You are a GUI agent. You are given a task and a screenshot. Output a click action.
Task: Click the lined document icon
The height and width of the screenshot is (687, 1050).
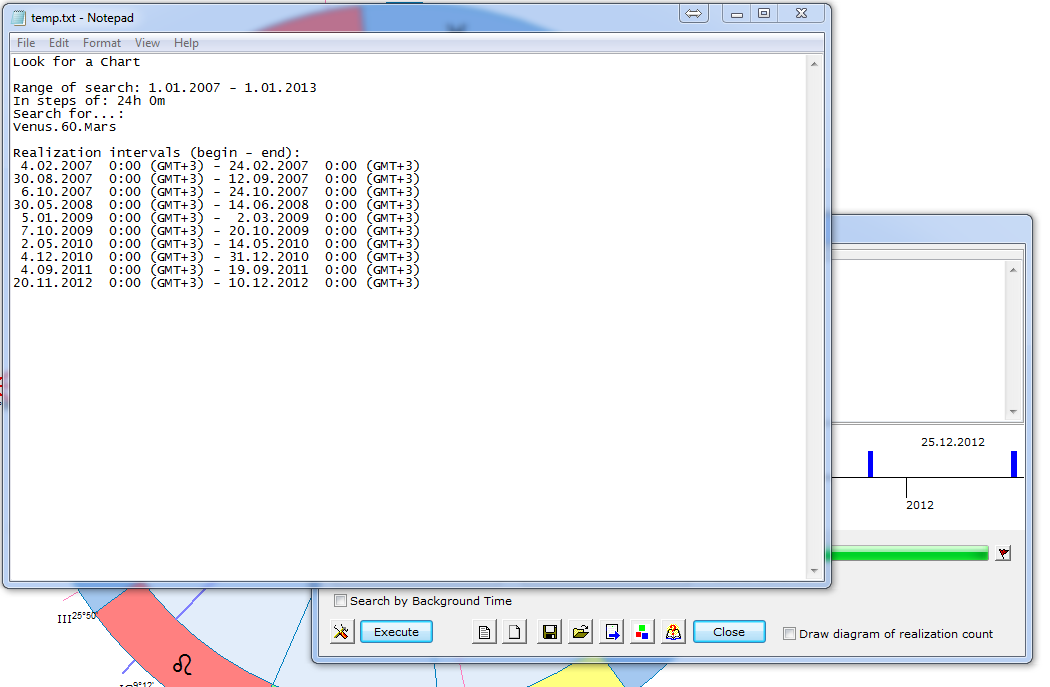485,632
